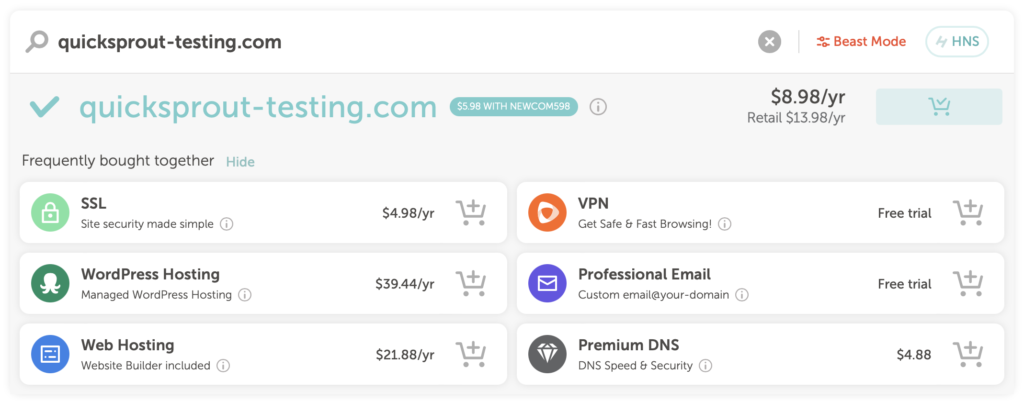Click the domain search input field

(400, 42)
